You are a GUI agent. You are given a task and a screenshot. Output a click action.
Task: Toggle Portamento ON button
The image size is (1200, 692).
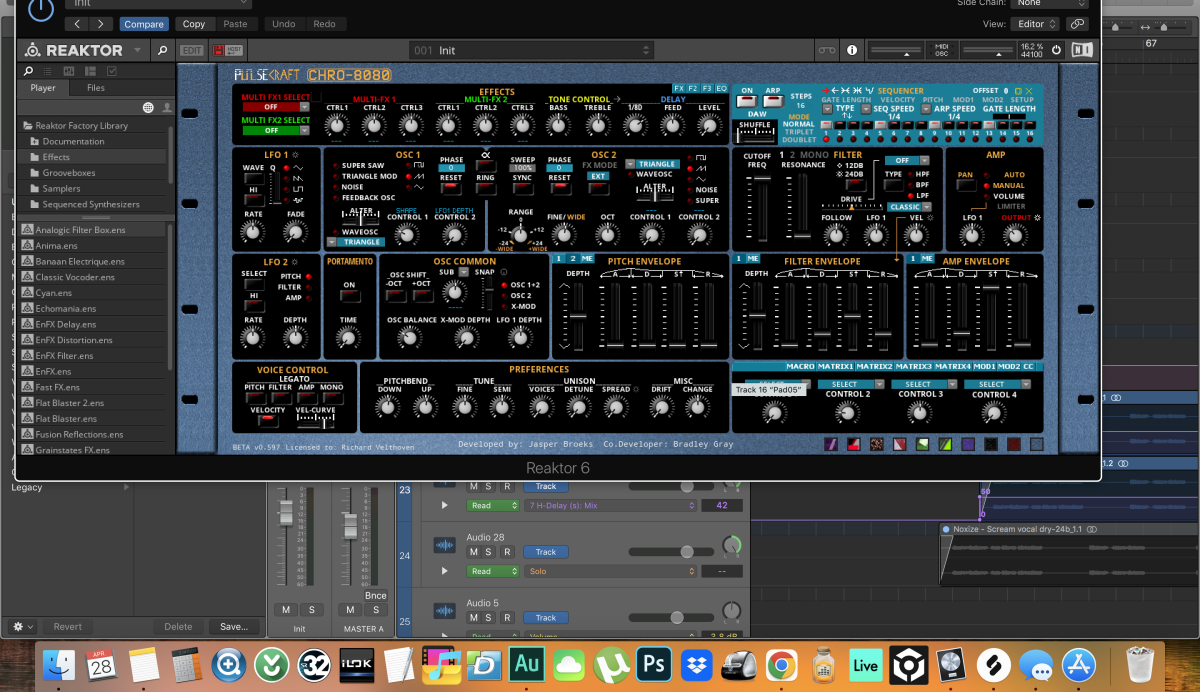pyautogui.click(x=349, y=297)
